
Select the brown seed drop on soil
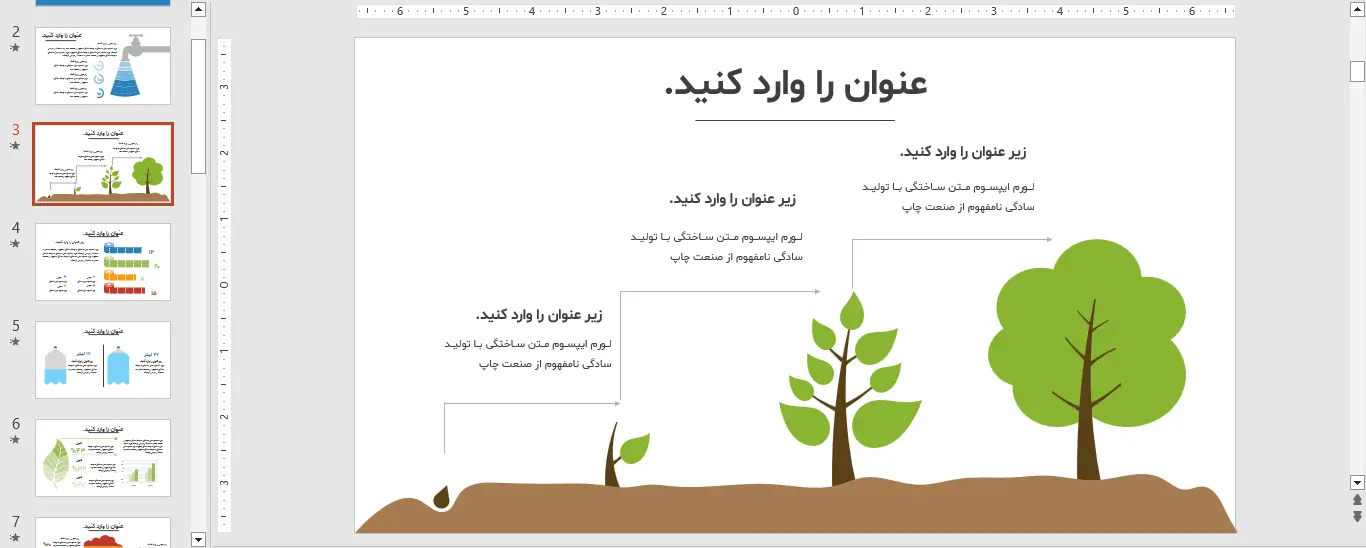tap(441, 496)
